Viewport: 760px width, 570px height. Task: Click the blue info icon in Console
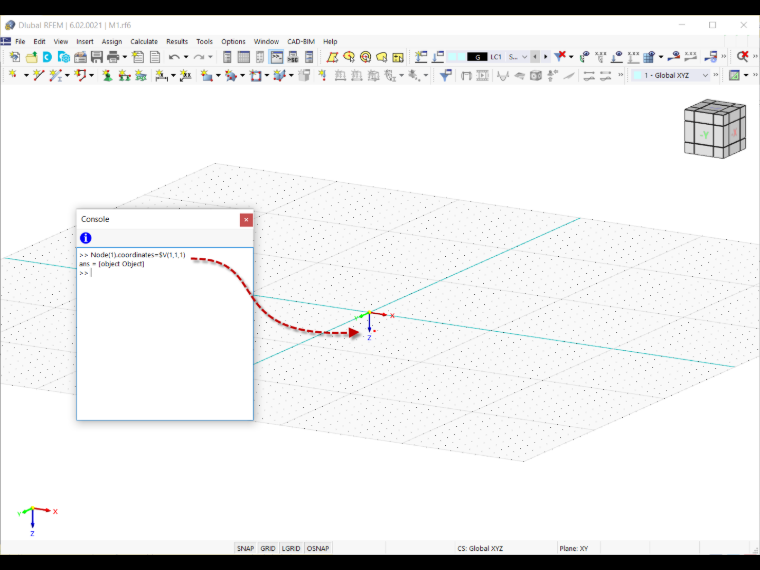[x=86, y=238]
